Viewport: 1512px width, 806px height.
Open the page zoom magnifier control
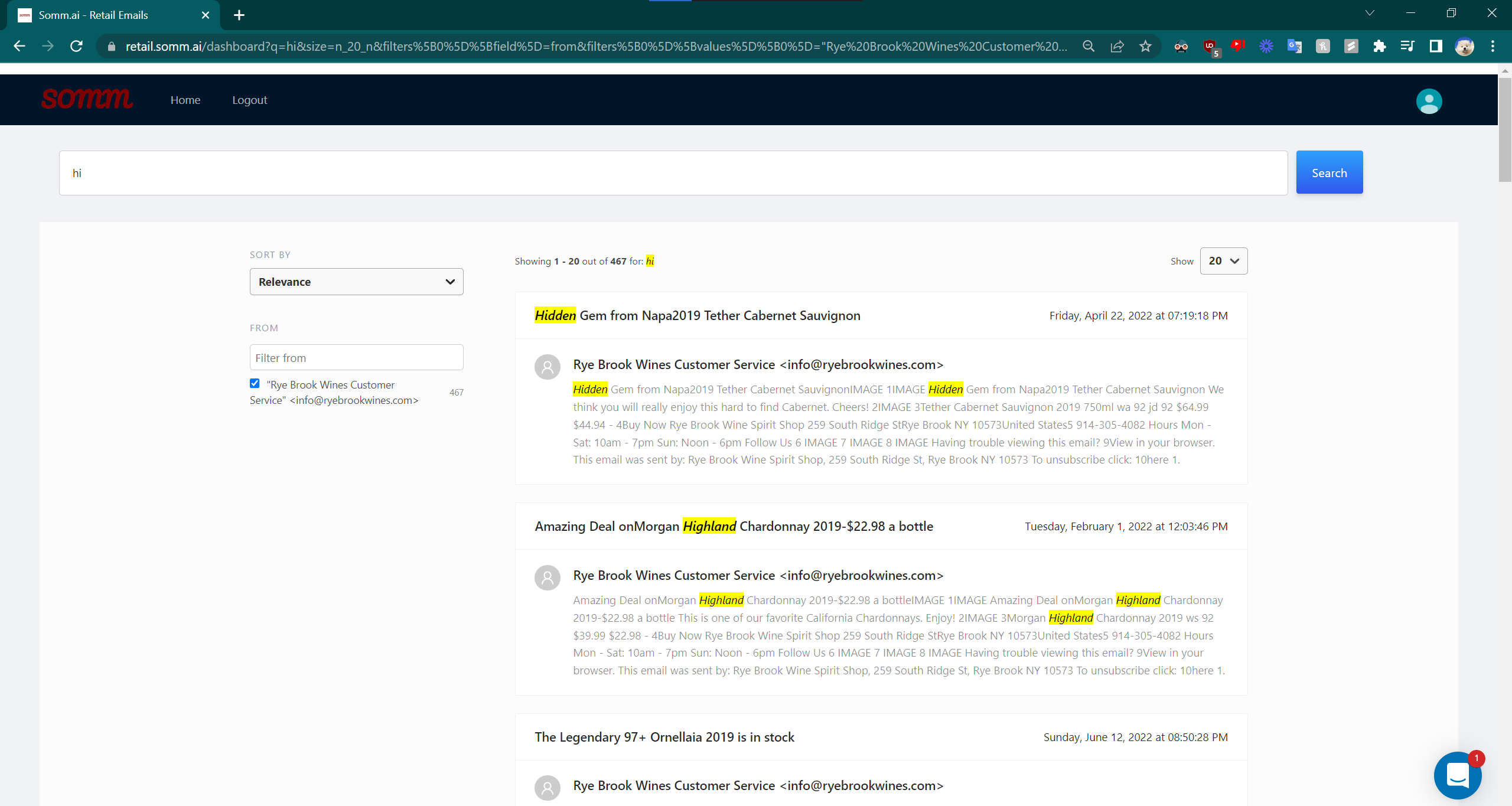coord(1089,46)
